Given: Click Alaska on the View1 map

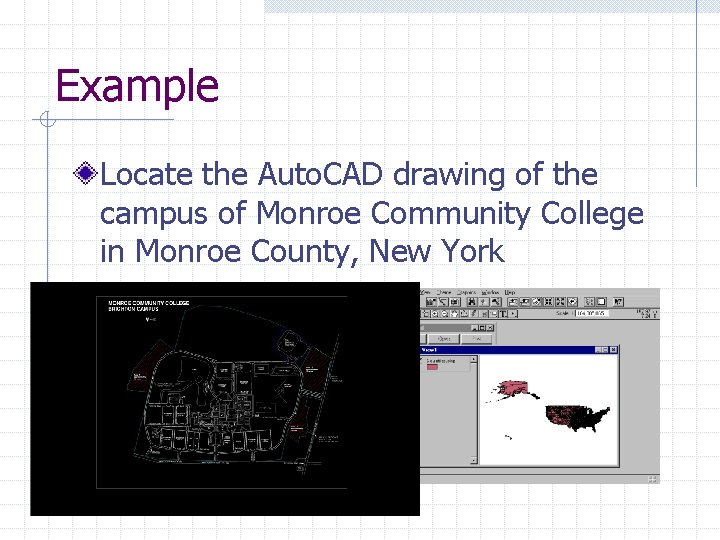Looking at the screenshot, I should [x=513, y=389].
